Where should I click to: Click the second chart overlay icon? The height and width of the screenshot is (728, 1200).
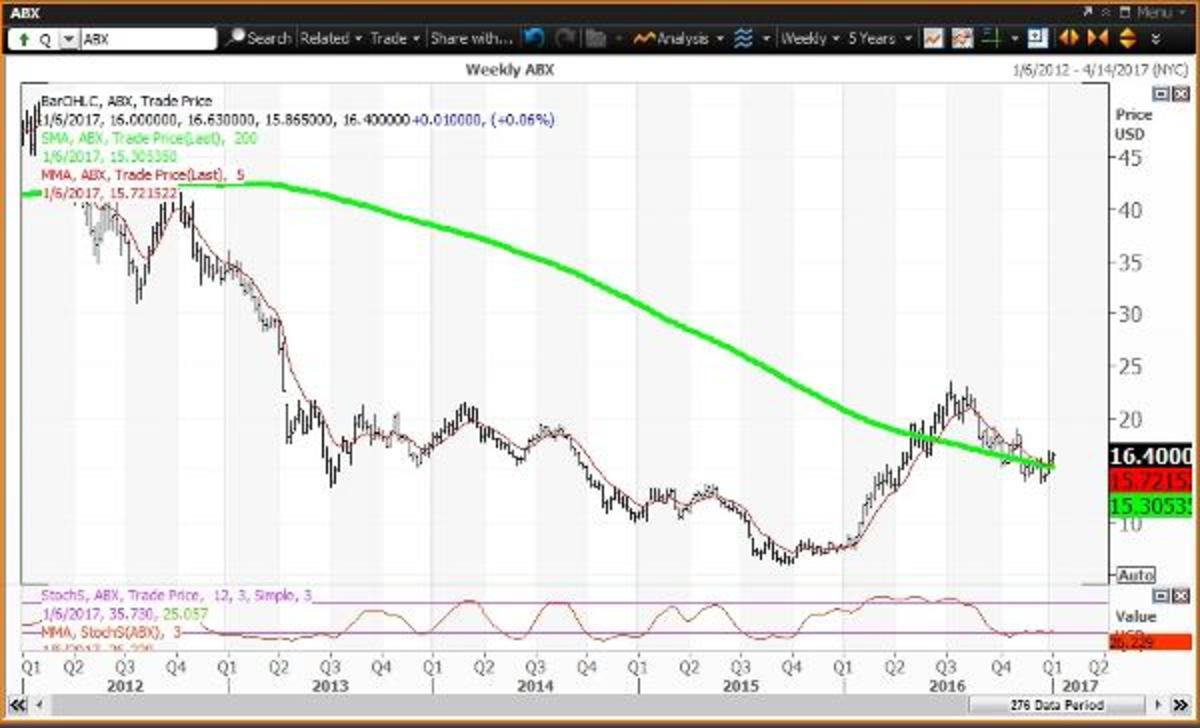click(x=965, y=39)
